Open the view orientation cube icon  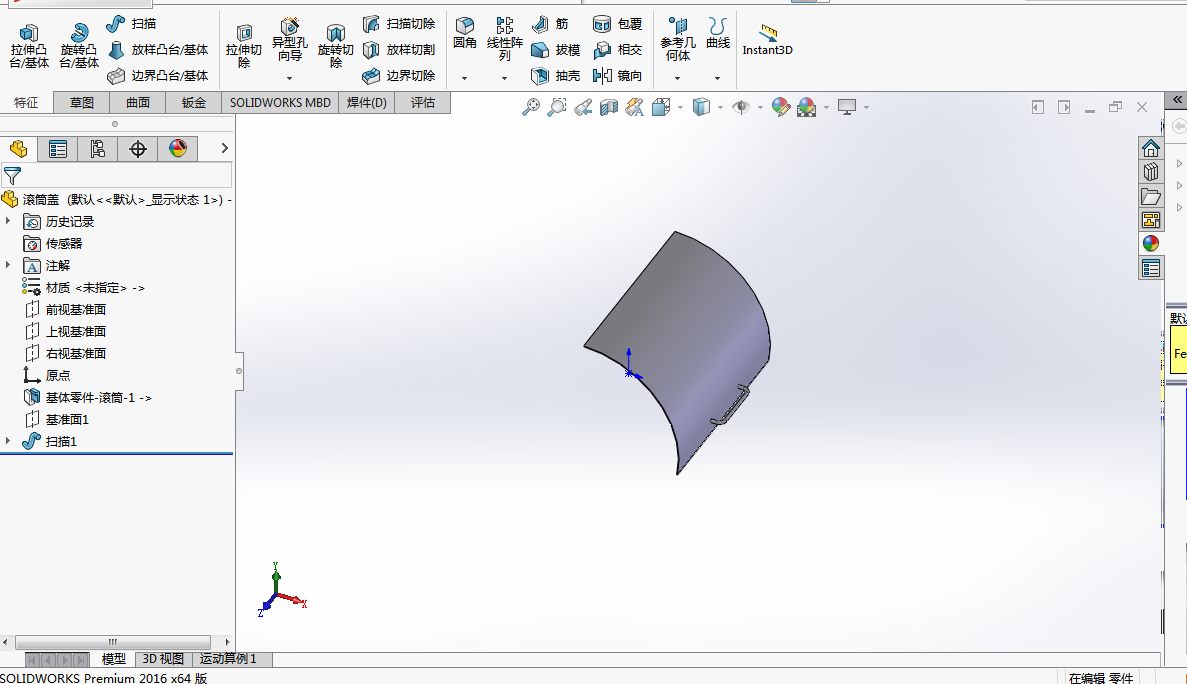[x=661, y=107]
